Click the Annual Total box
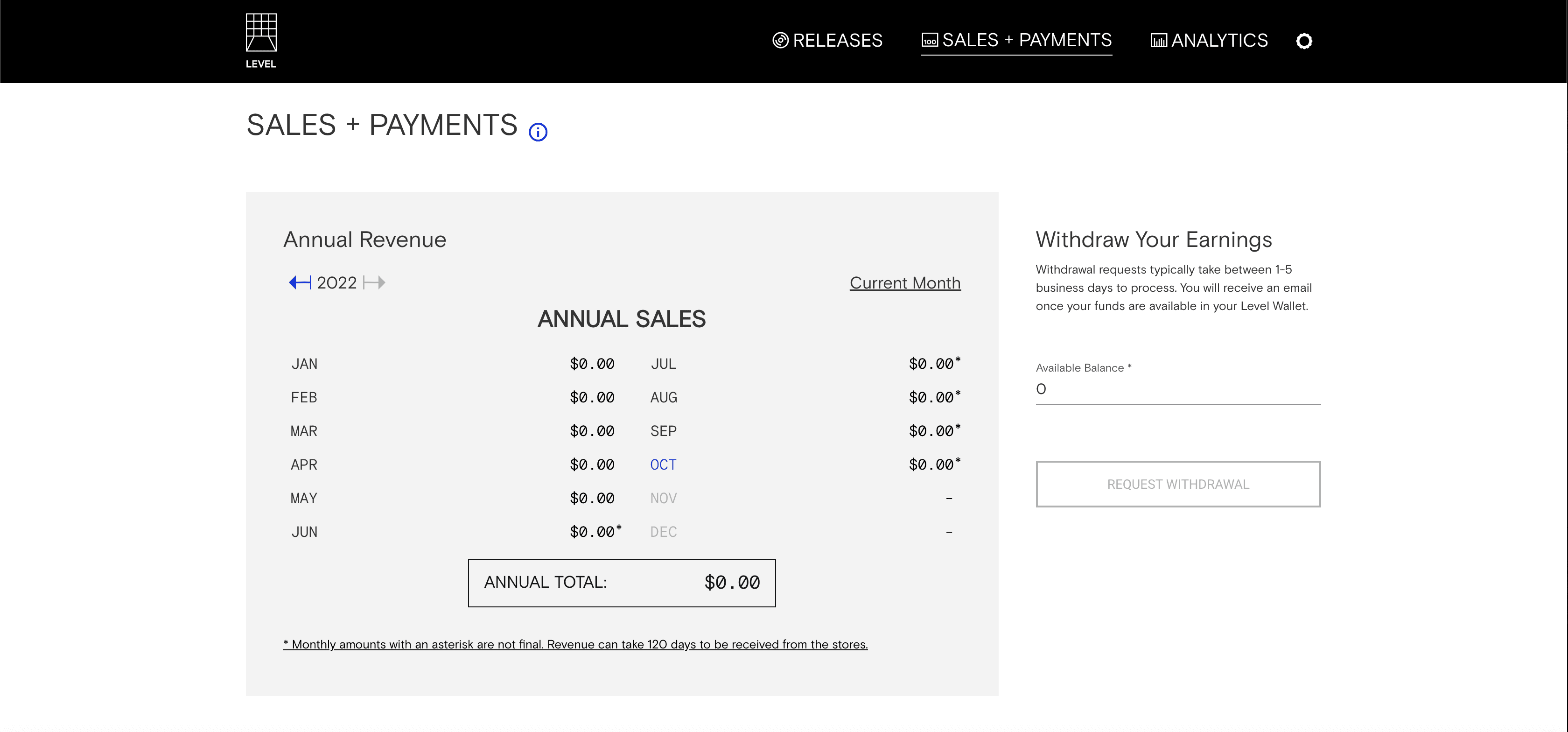 tap(621, 583)
